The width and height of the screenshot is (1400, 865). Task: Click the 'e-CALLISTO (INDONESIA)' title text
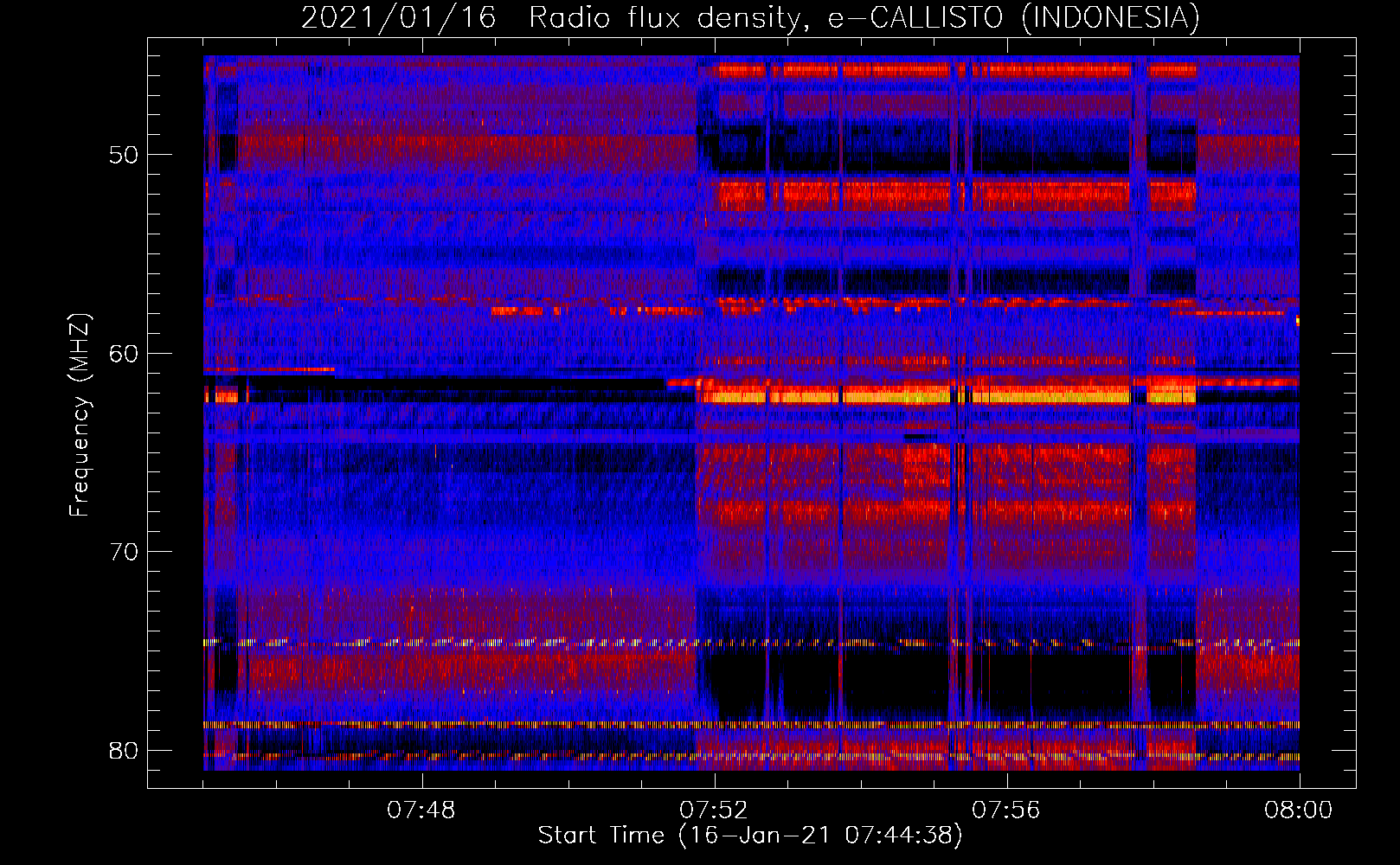[x=1014, y=16]
